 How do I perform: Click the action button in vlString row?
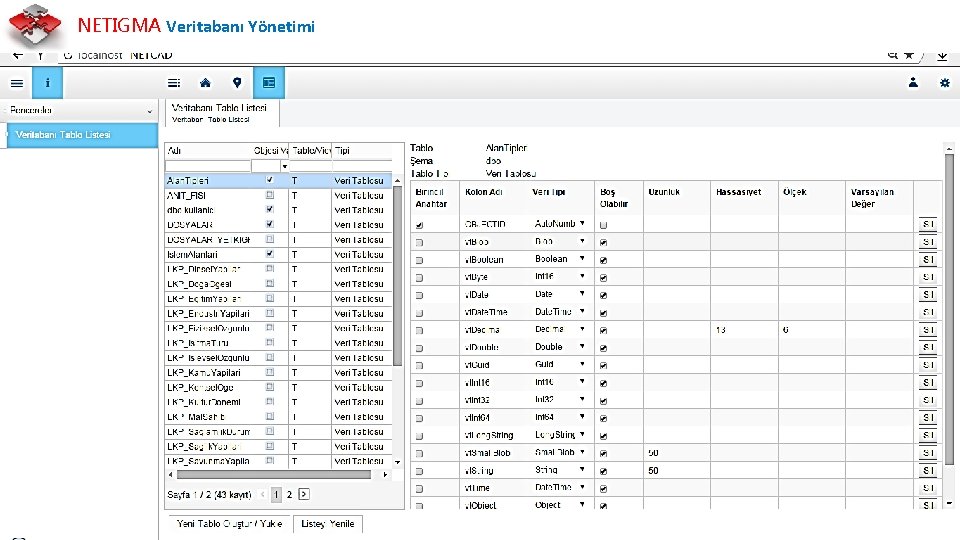coord(928,471)
